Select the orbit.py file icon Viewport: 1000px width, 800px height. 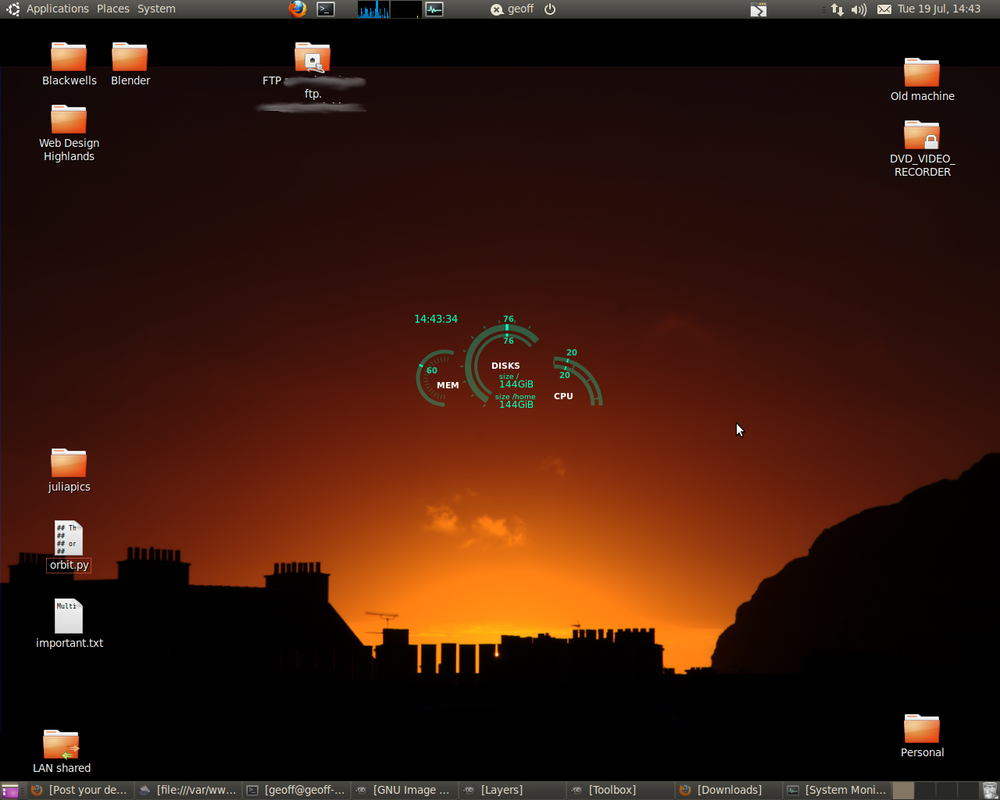(x=68, y=546)
